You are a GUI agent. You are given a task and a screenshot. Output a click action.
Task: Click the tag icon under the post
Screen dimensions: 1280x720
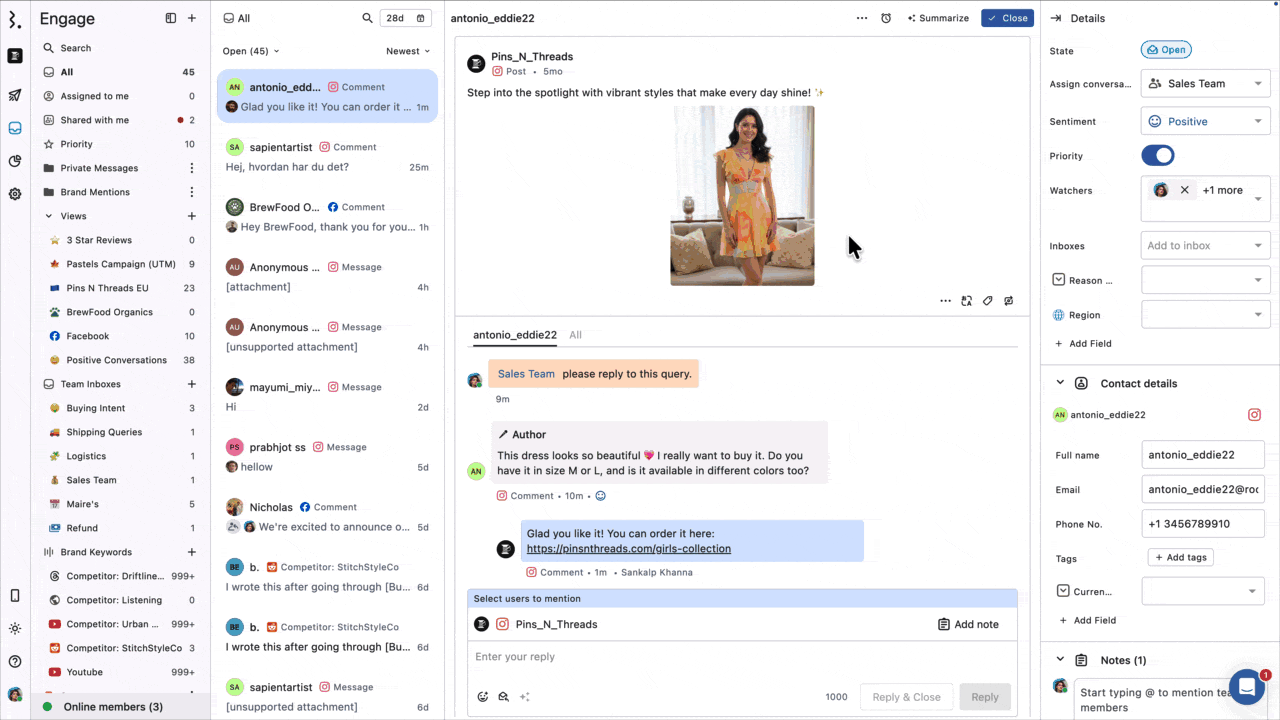(987, 301)
